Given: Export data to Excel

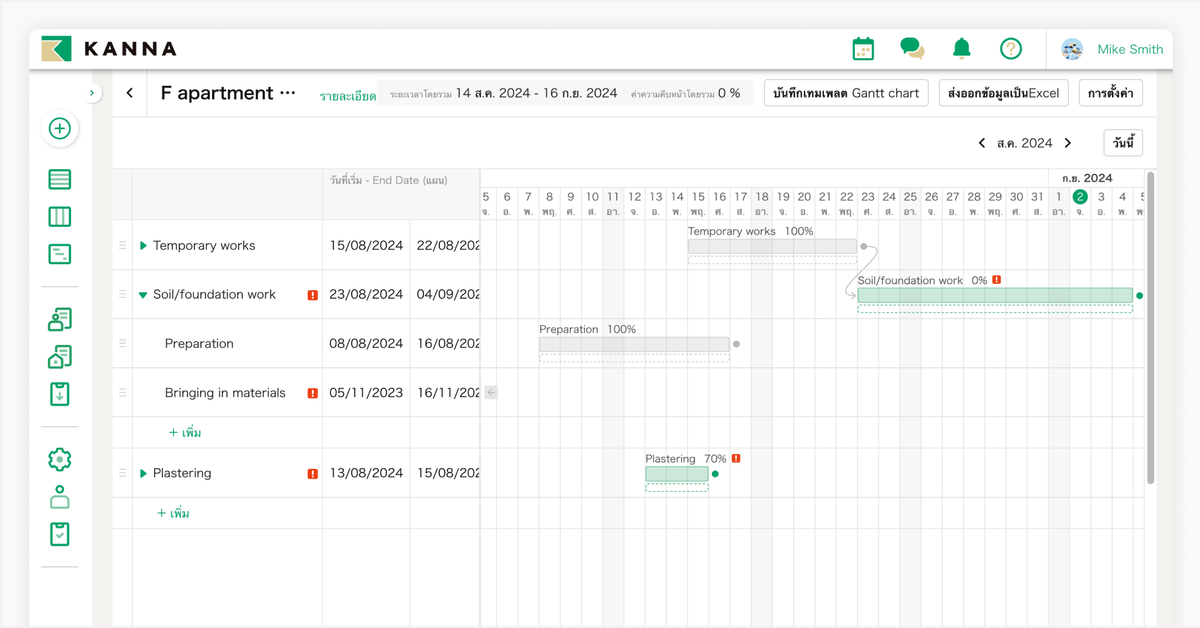Looking at the screenshot, I should coord(1003,92).
